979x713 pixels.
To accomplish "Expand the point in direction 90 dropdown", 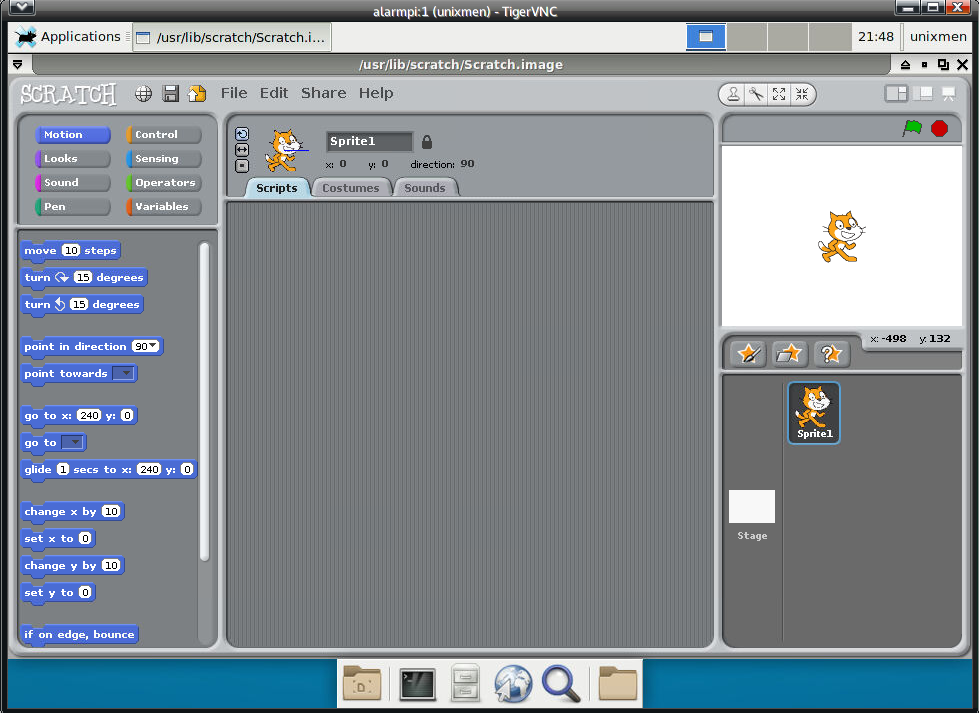I will tap(153, 346).
